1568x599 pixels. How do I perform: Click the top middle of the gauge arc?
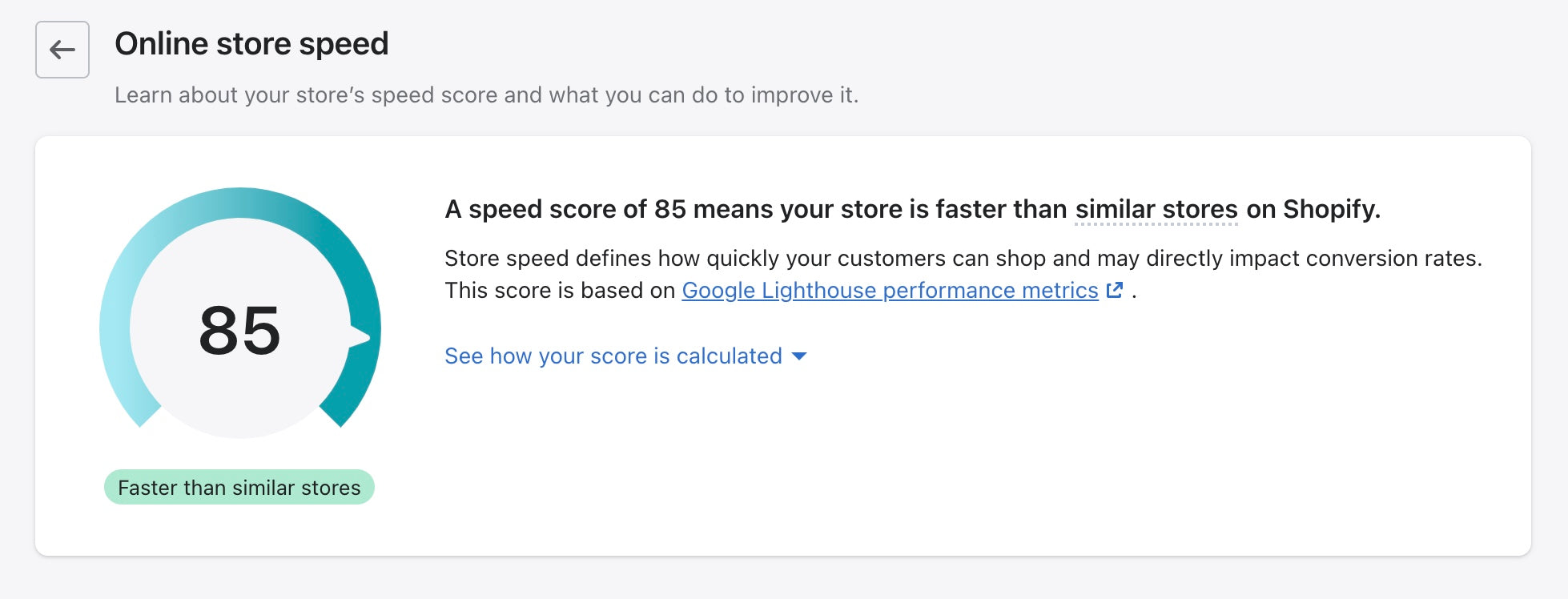(239, 203)
